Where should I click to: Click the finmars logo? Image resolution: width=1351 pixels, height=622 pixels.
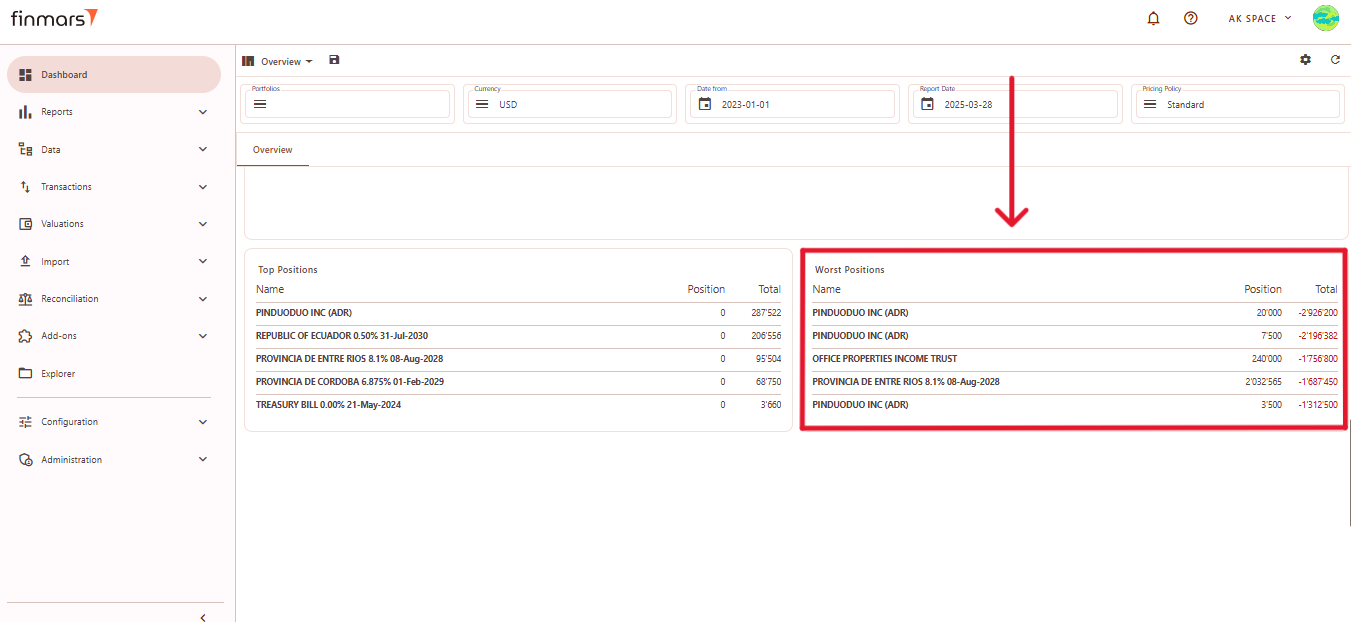pos(54,18)
